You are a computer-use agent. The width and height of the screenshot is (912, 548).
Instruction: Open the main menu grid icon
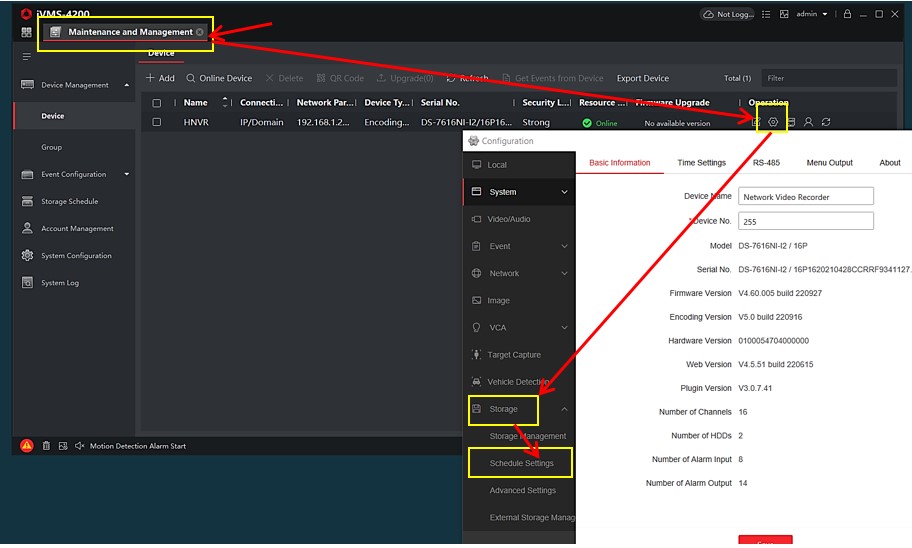coord(26,33)
